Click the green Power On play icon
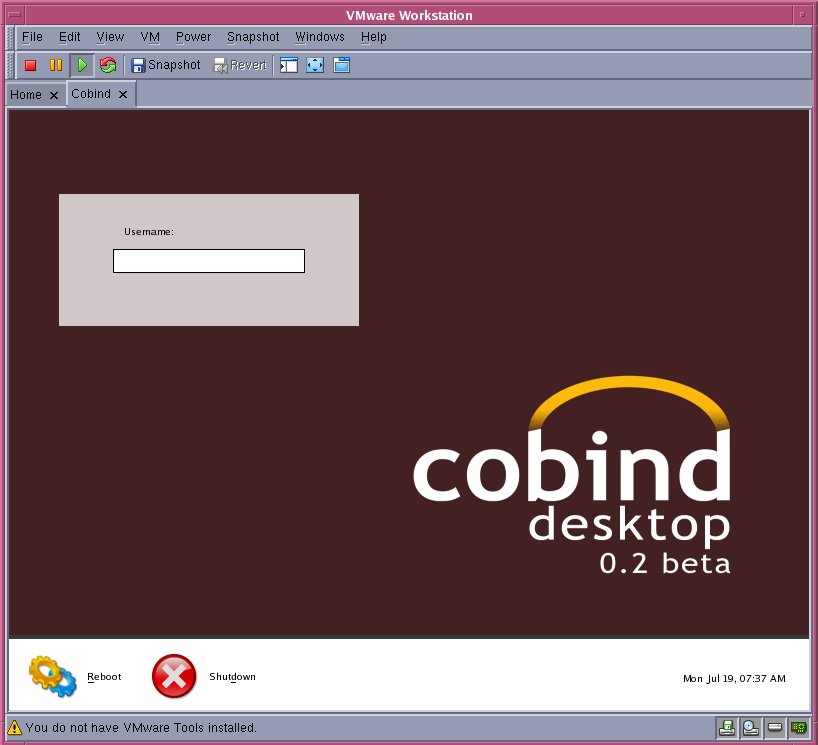This screenshot has width=818, height=745. (82, 65)
